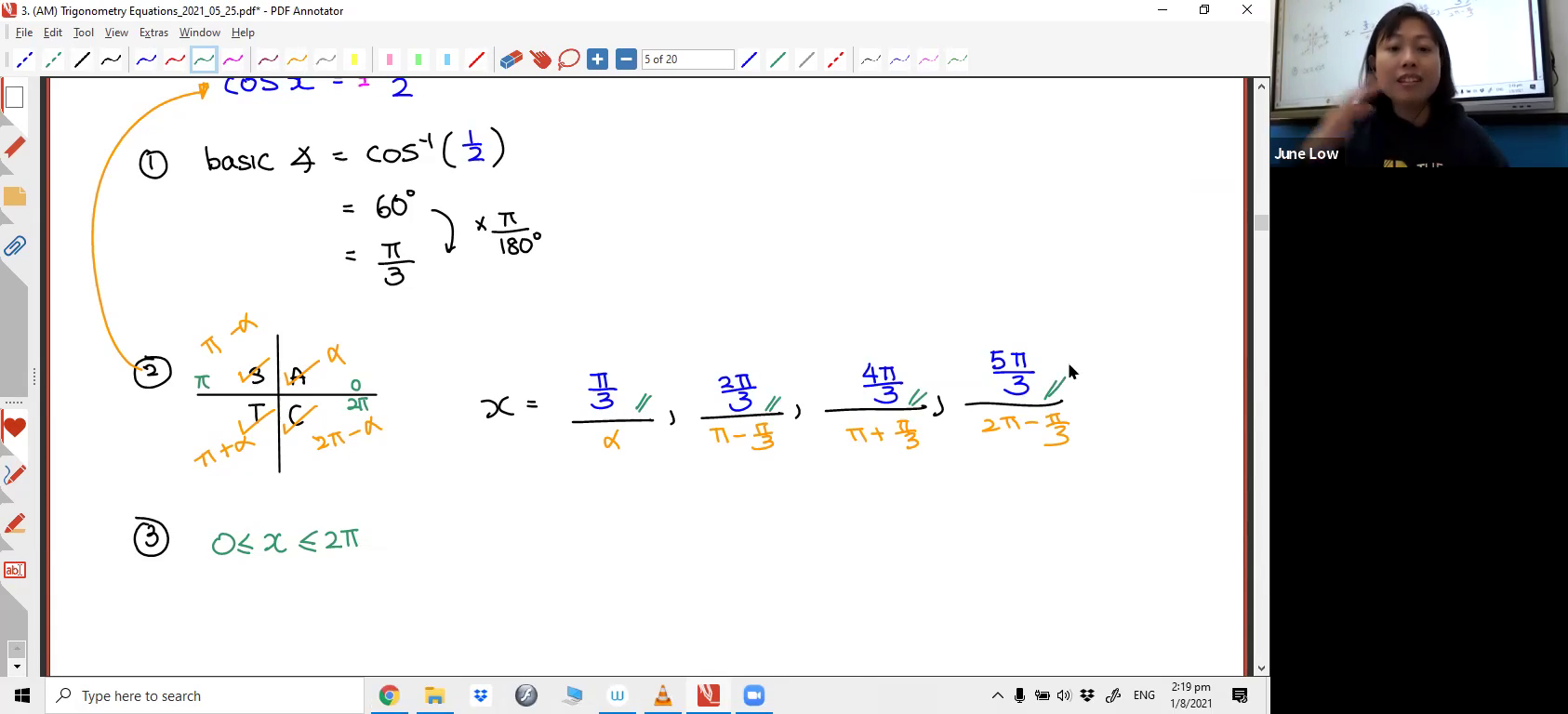Viewport: 1568px width, 714px height.
Task: Select the magenta freehand pen
Action: click(233, 59)
